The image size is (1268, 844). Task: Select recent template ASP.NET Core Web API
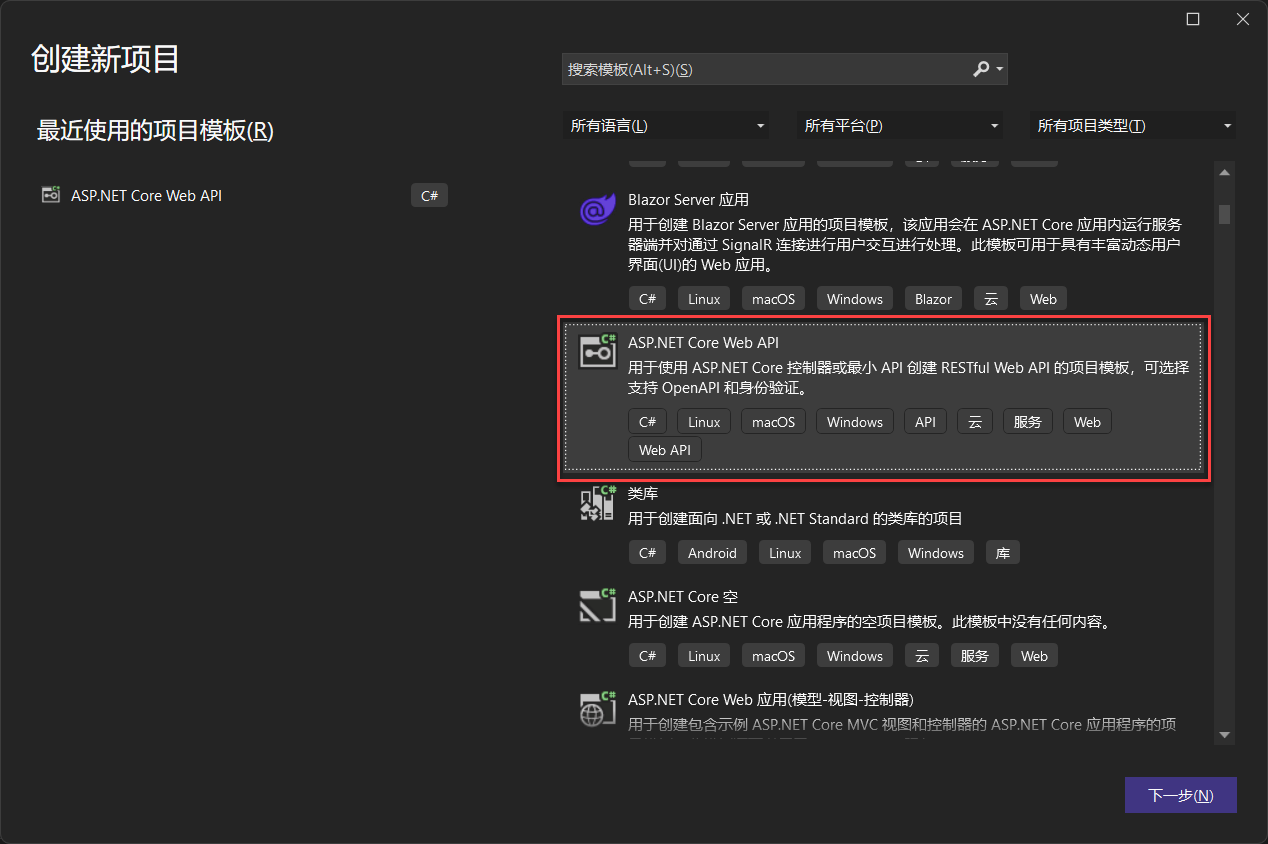pyautogui.click(x=244, y=195)
